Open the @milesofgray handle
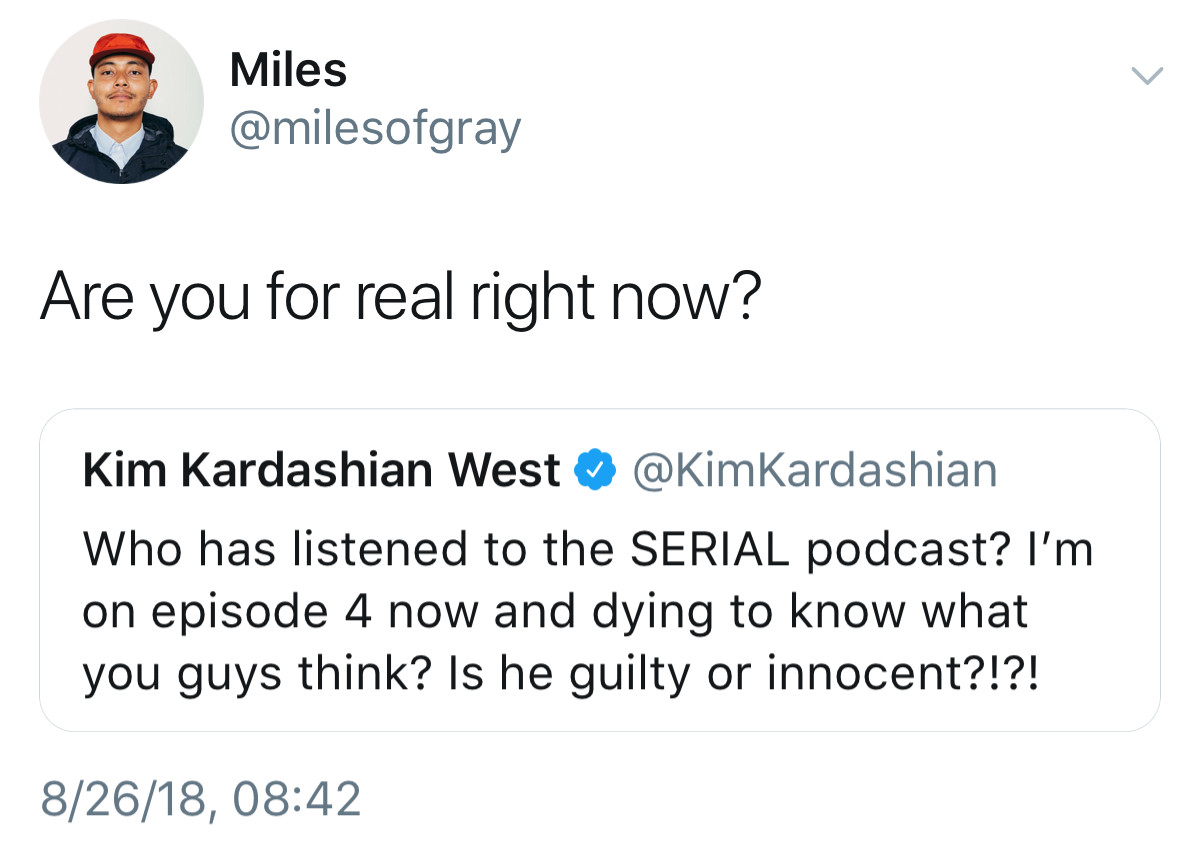1185x861 pixels. [375, 128]
